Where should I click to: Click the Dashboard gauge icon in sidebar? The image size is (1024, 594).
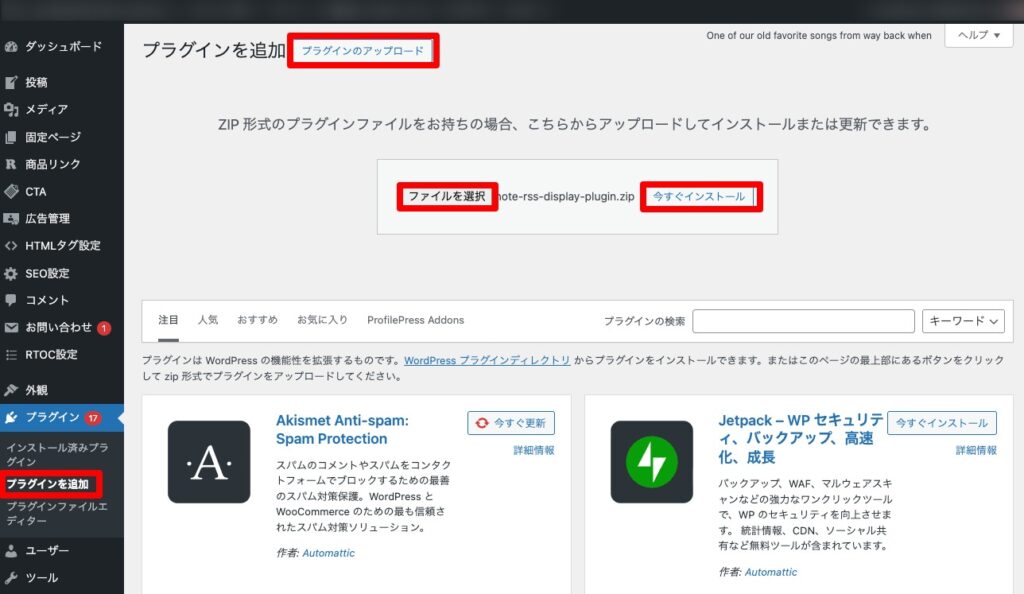coord(11,46)
